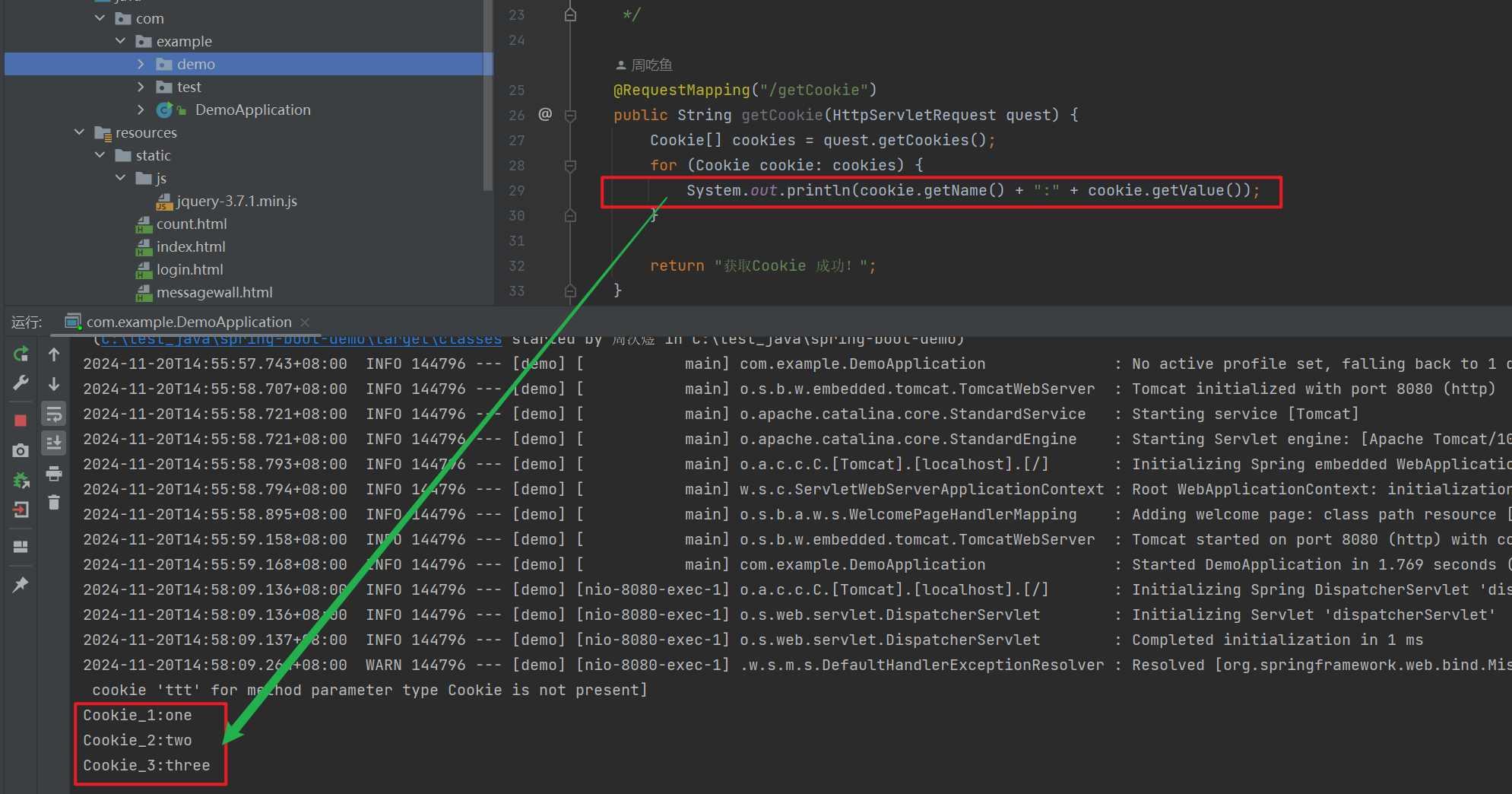Select messagewall.html in the tree
Image resolution: width=1512 pixels, height=794 pixels.
click(214, 292)
